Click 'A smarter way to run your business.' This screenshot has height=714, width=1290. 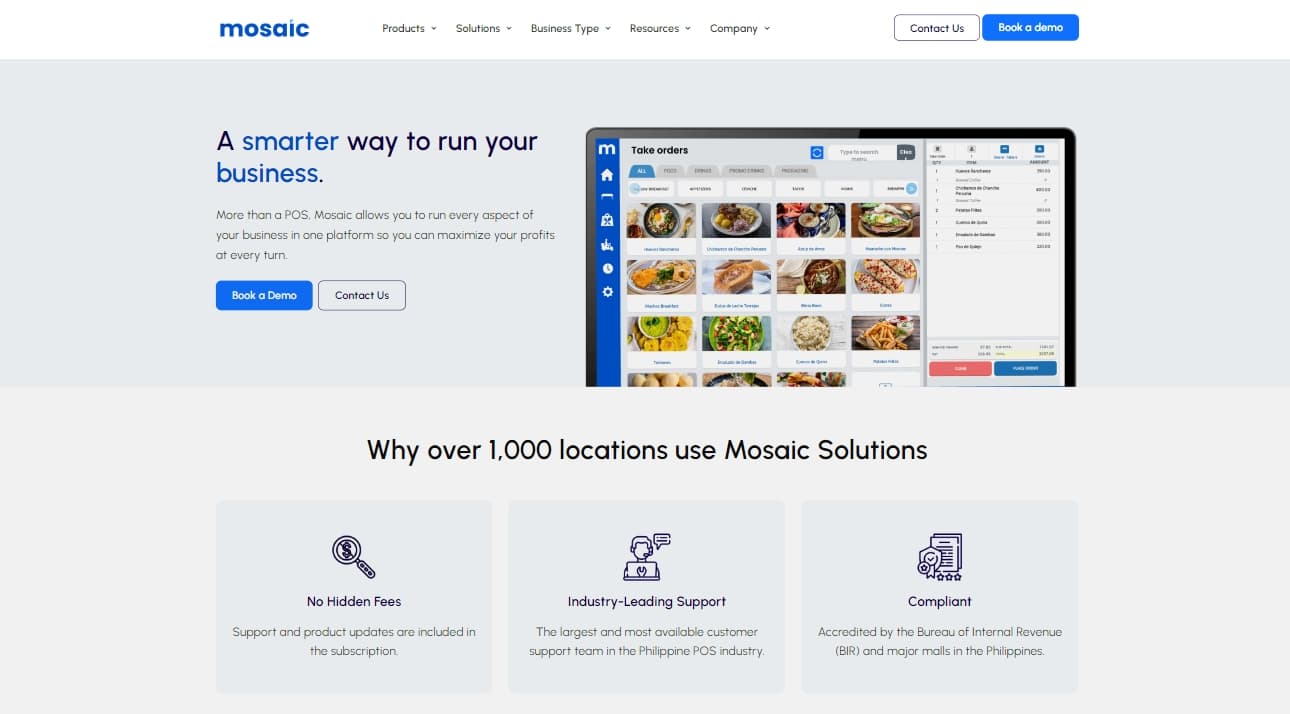377,157
